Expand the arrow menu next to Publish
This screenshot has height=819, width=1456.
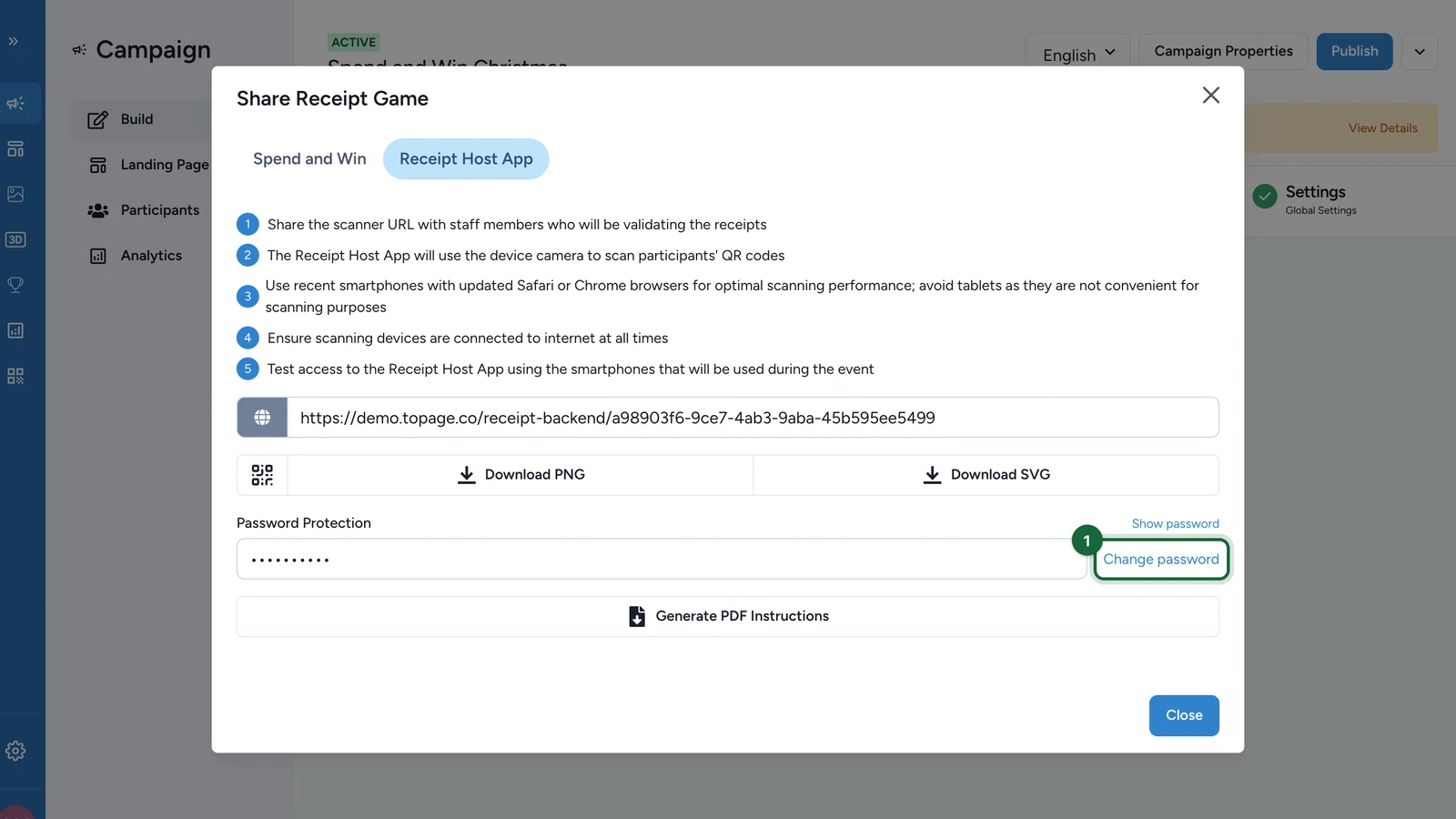1420,52
